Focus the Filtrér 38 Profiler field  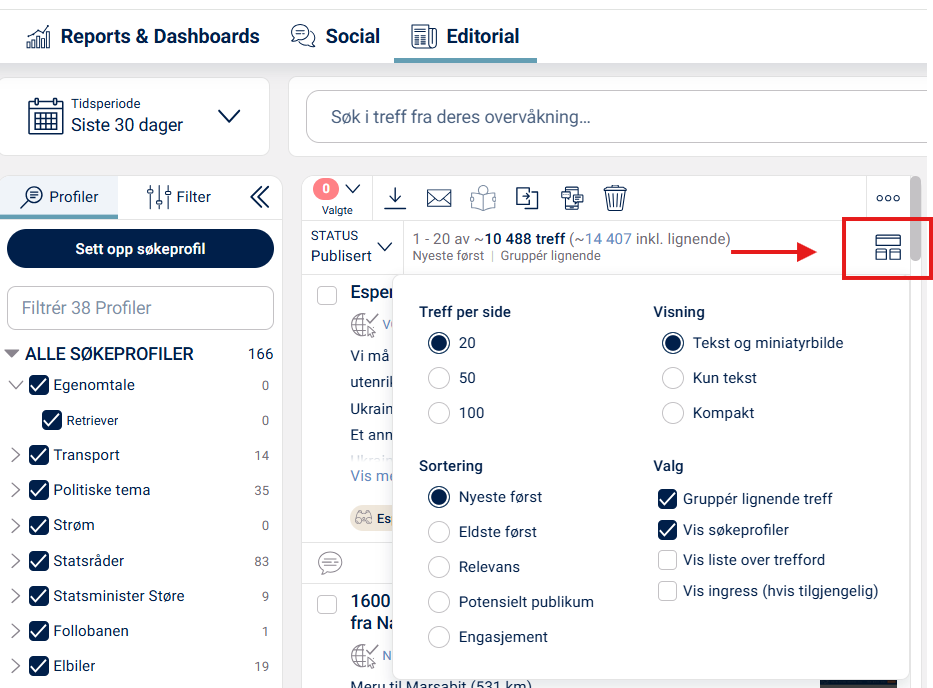pyautogui.click(x=140, y=308)
